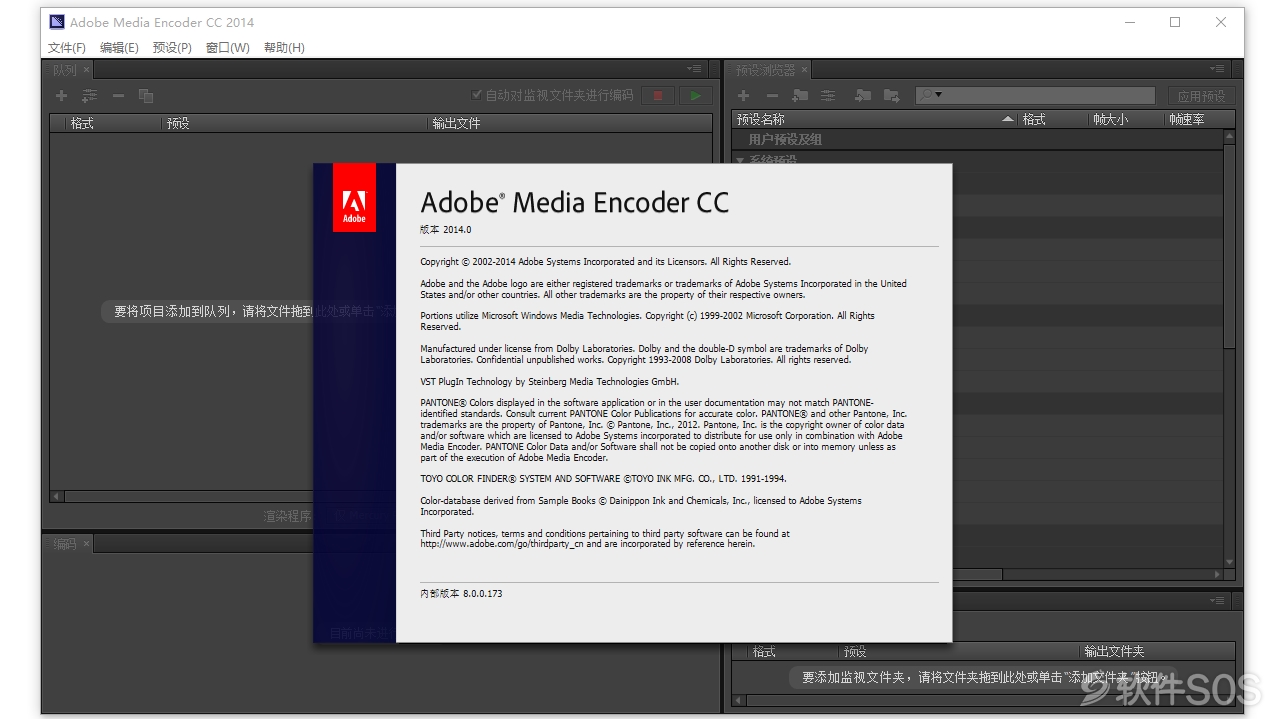Click the 输出文件 column header in Queue panel
The height and width of the screenshot is (719, 1279).
click(456, 123)
